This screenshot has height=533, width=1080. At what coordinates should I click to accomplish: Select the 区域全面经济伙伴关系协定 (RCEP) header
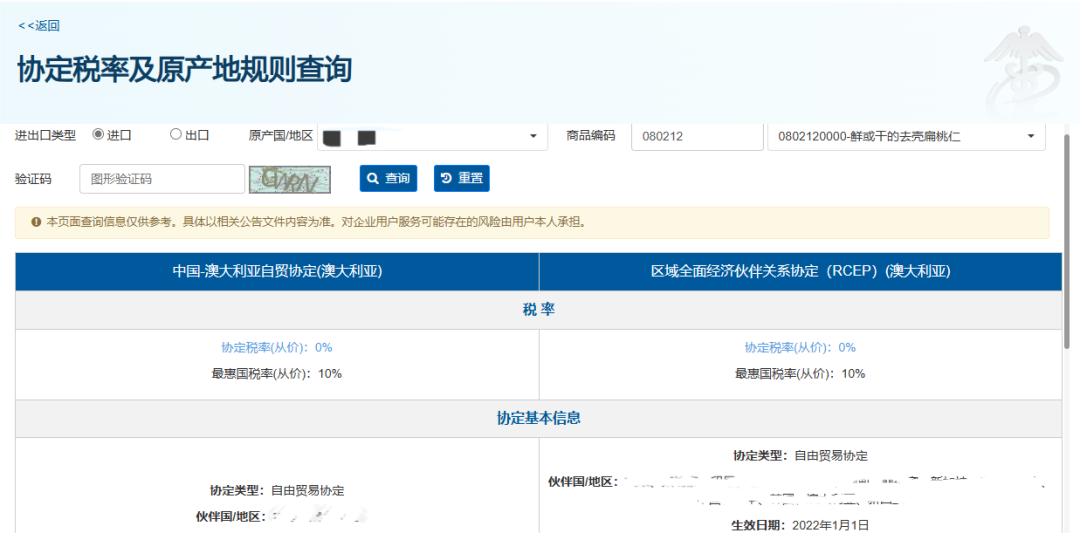click(800, 271)
